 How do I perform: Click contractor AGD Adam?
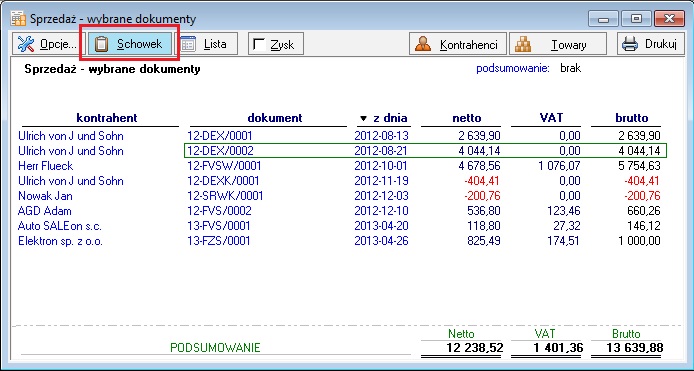tap(44, 211)
